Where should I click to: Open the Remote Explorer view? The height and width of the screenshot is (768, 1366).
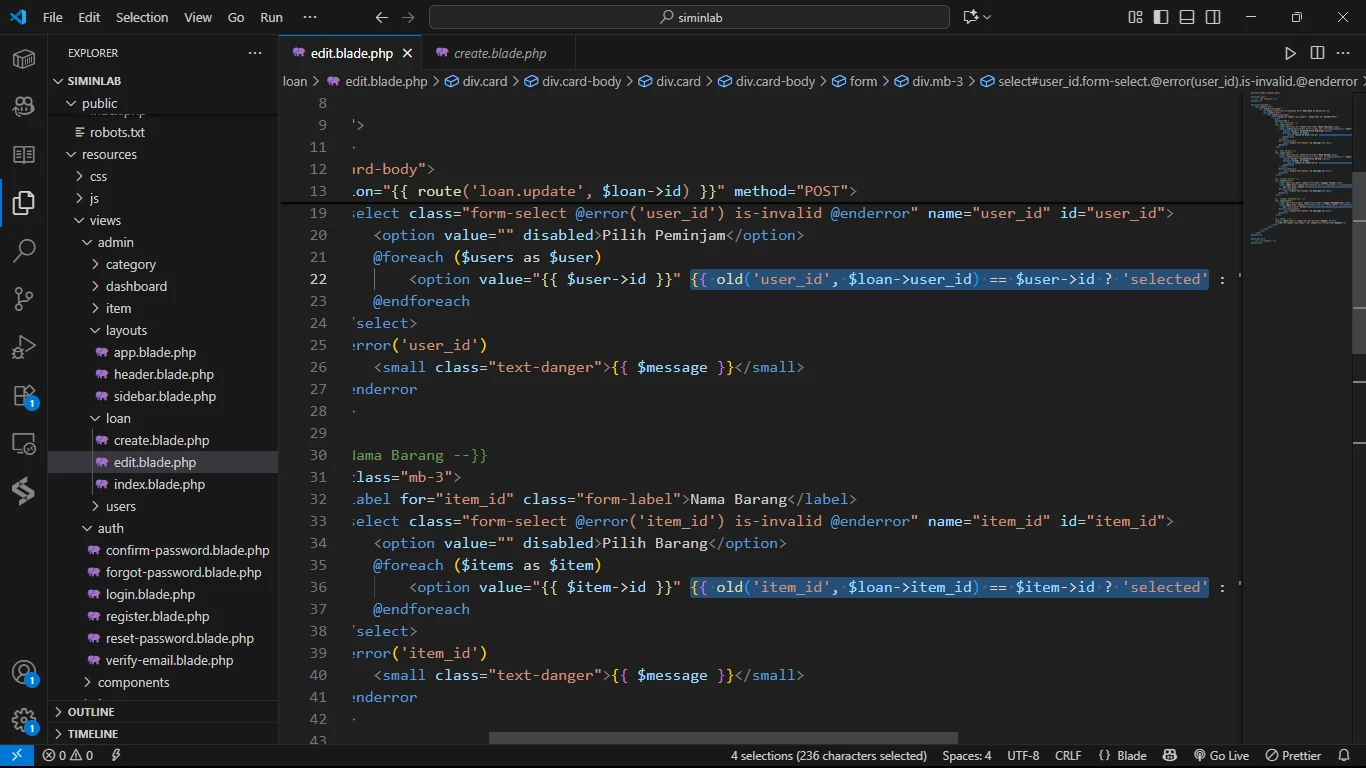tap(24, 444)
